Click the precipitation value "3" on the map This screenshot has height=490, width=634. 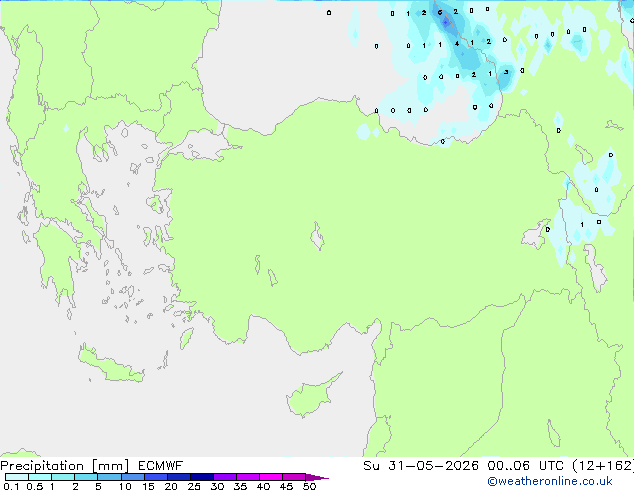tap(506, 72)
